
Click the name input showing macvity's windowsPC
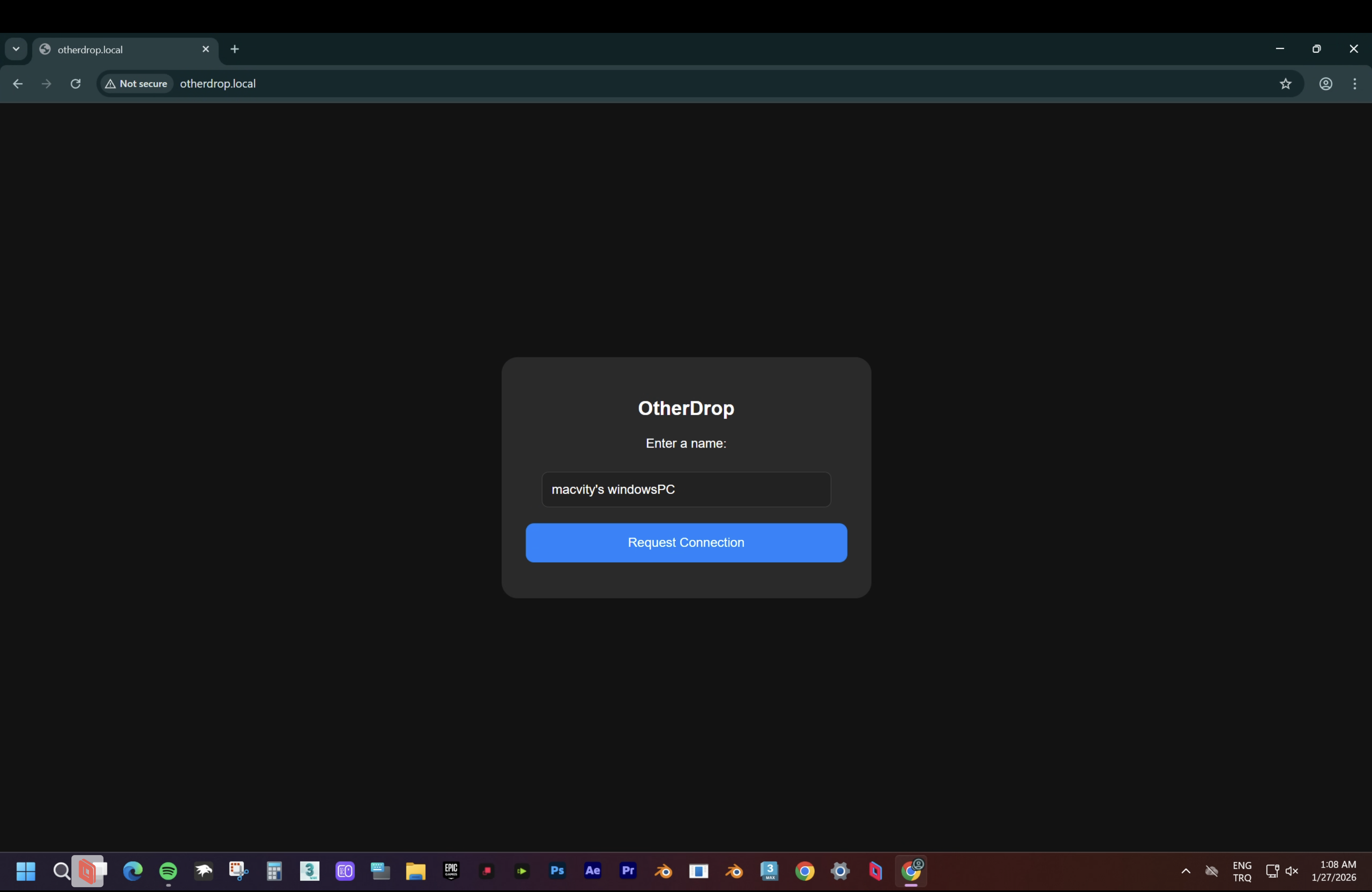[x=686, y=489]
